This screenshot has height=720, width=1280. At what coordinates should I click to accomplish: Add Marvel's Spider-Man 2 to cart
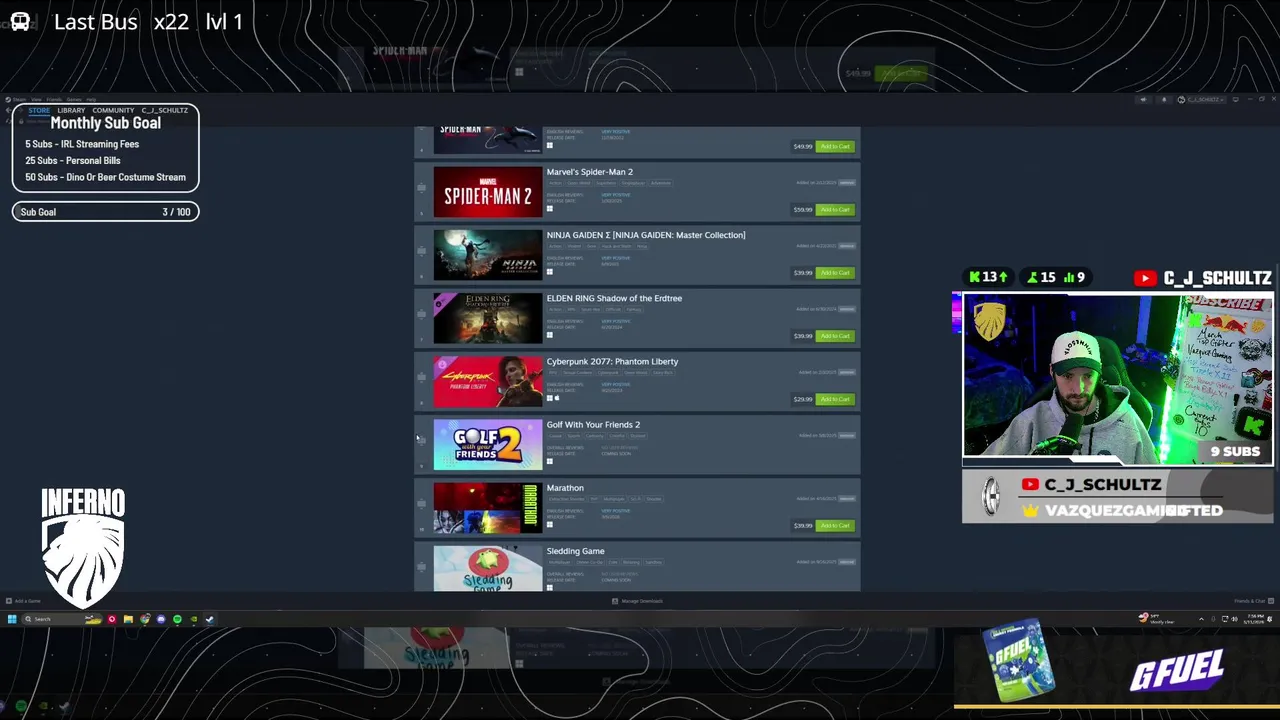coord(834,210)
